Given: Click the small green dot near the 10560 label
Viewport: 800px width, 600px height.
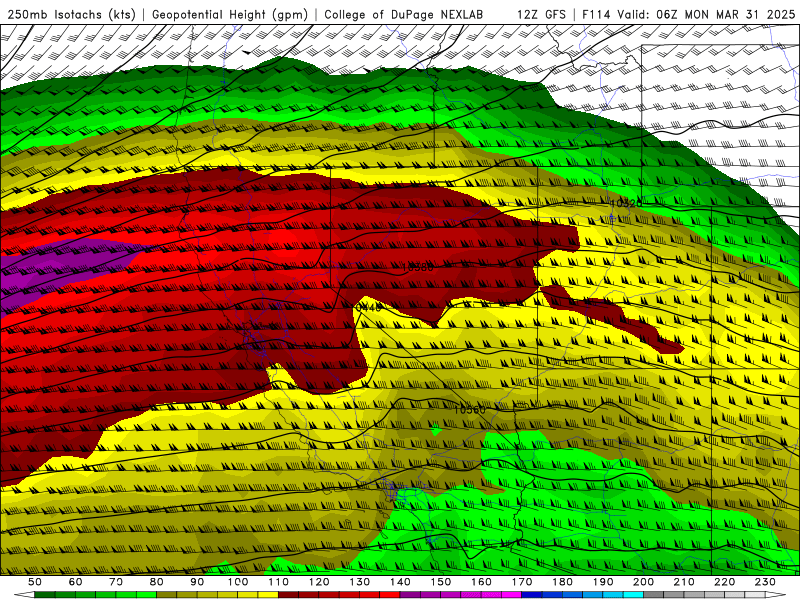Looking at the screenshot, I should [x=436, y=430].
